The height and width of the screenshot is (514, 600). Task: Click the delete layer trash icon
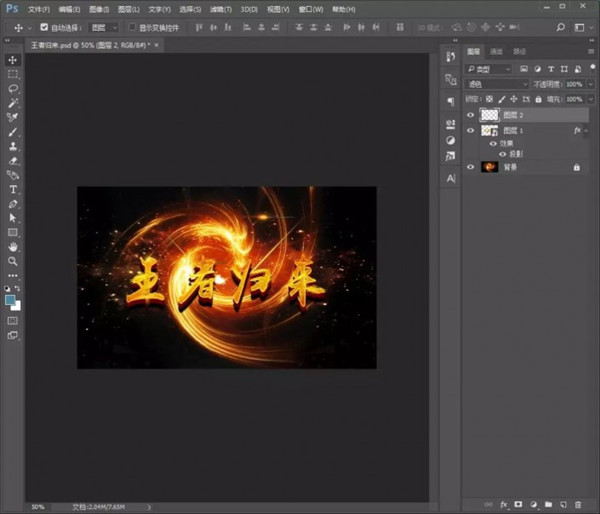coord(578,504)
